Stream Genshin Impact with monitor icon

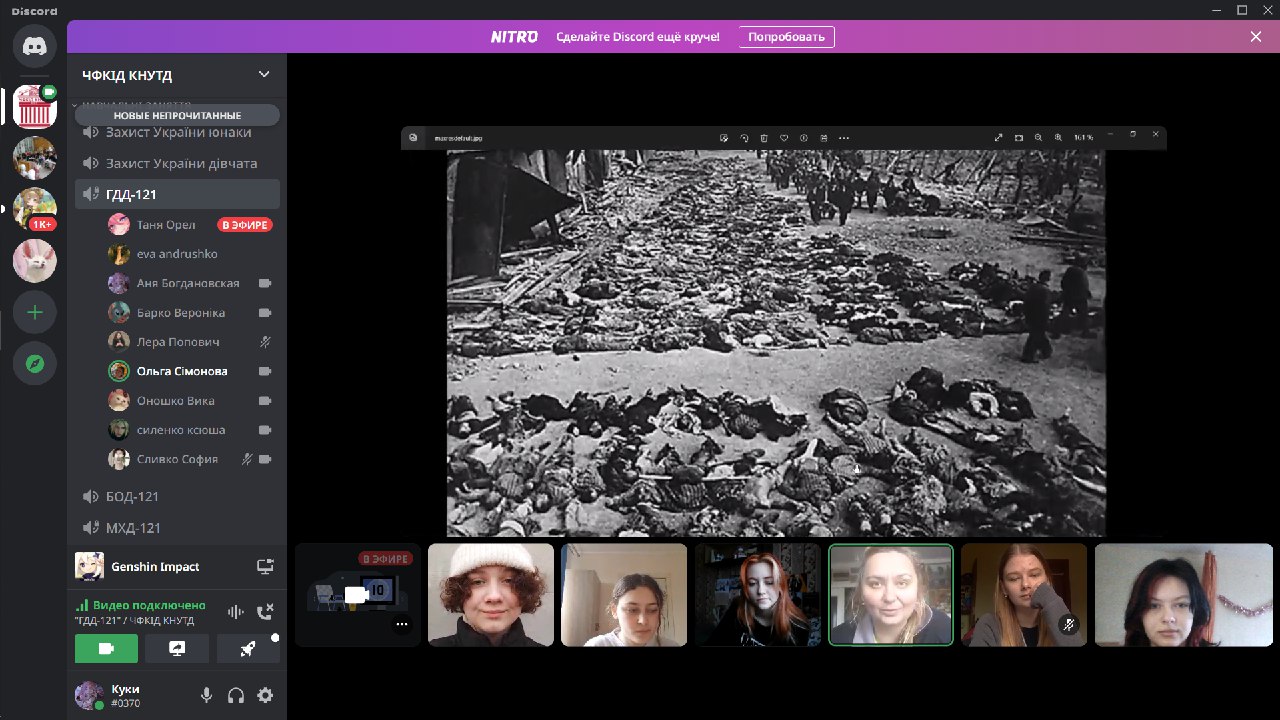(265, 566)
